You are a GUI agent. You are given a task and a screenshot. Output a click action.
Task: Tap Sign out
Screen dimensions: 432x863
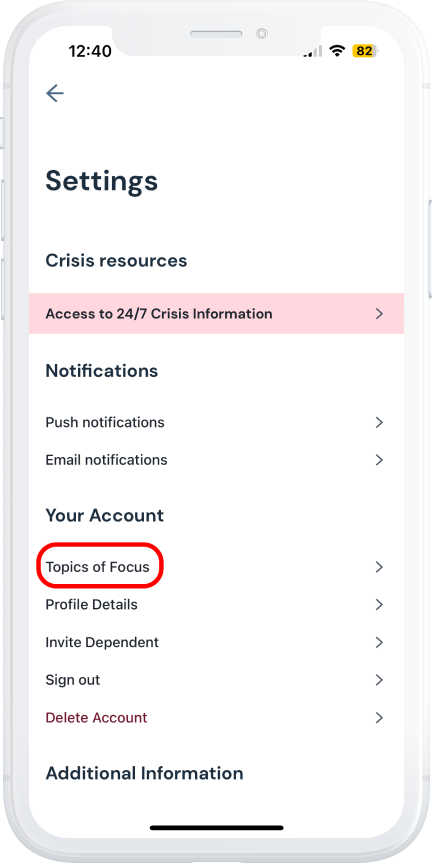point(216,680)
